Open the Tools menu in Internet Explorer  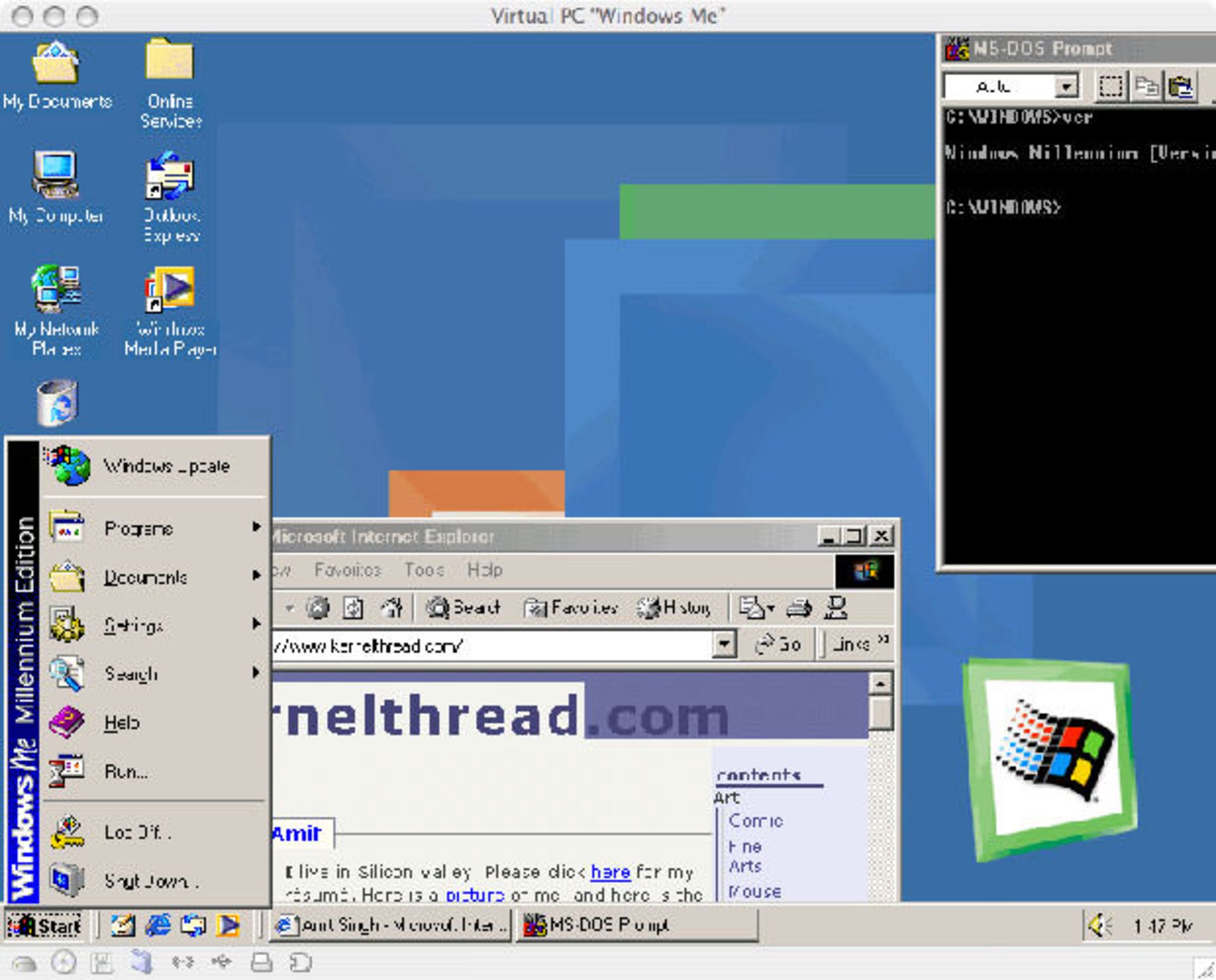(x=424, y=570)
